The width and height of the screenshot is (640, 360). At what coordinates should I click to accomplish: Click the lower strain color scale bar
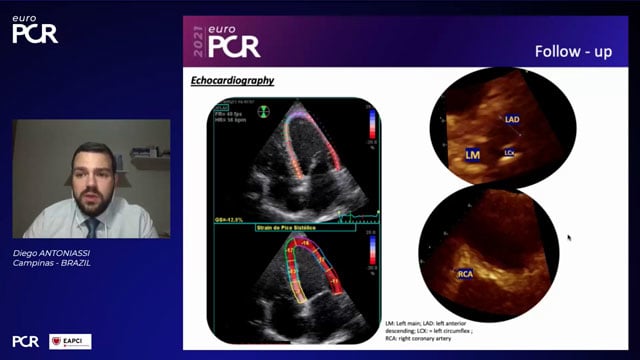pyautogui.click(x=372, y=251)
